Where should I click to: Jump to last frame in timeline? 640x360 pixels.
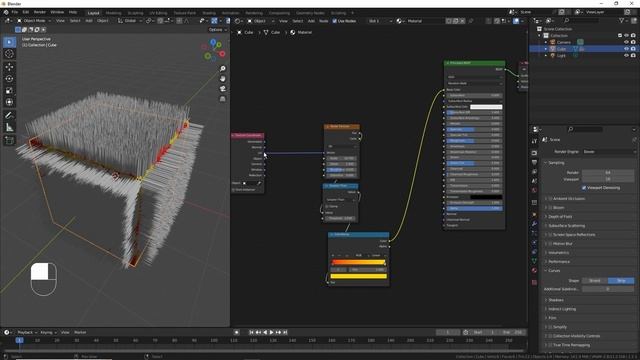(285, 332)
